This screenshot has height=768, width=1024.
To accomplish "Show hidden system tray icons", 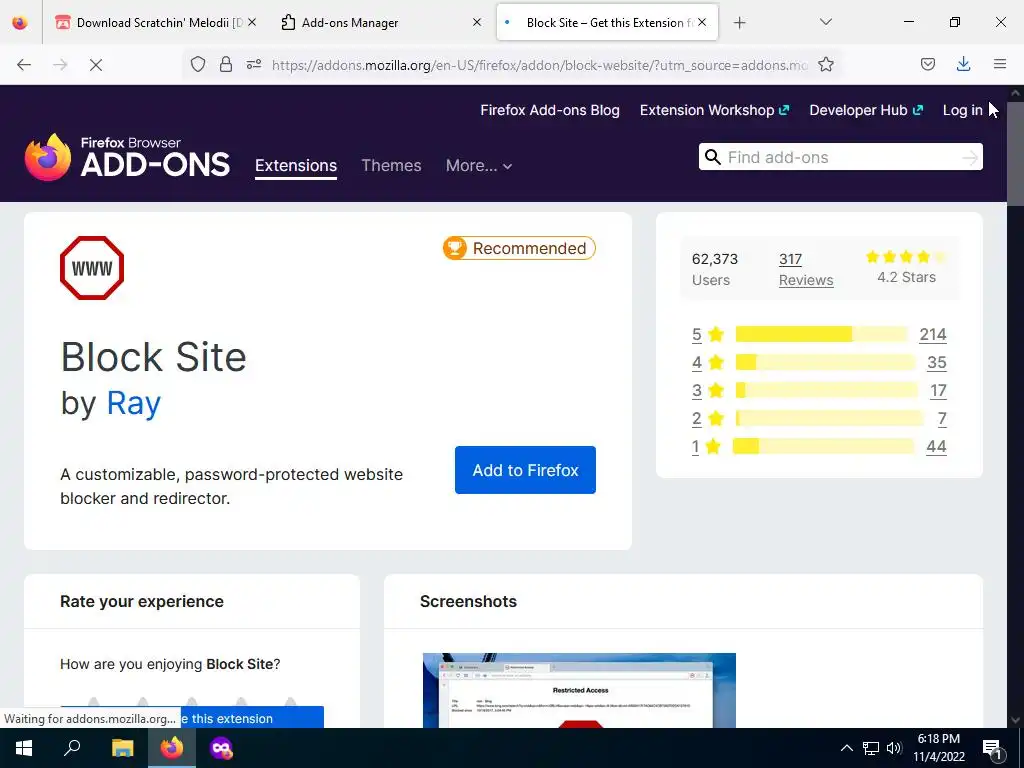I will [846, 748].
